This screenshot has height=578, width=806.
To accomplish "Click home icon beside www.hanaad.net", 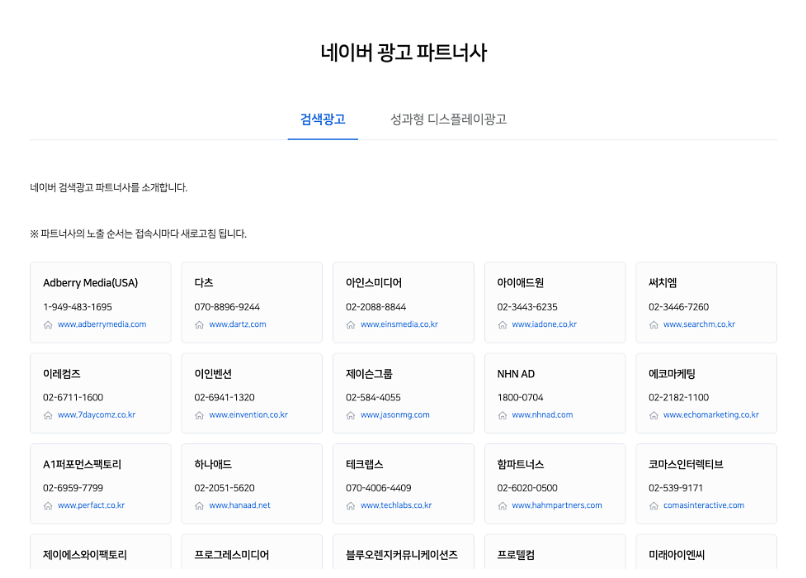I will pos(199,506).
